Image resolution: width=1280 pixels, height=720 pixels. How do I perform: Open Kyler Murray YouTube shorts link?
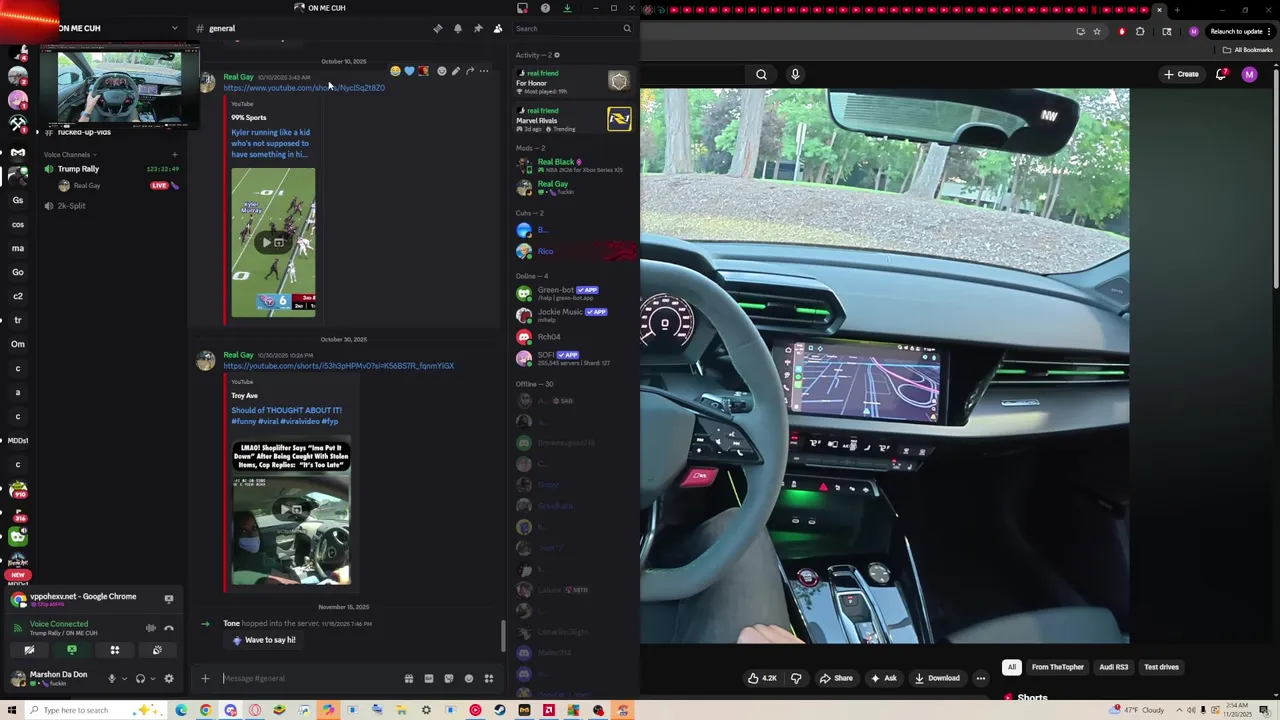(x=304, y=88)
